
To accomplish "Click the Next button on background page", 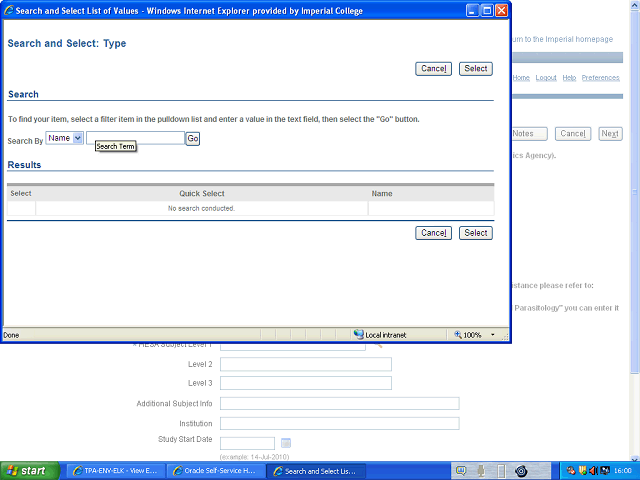I will click(610, 134).
